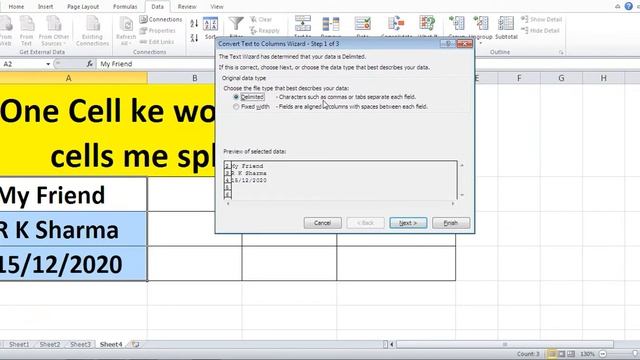Screen dimensions: 640x360
Task: Click zoom out minus button
Action: click(602, 354)
